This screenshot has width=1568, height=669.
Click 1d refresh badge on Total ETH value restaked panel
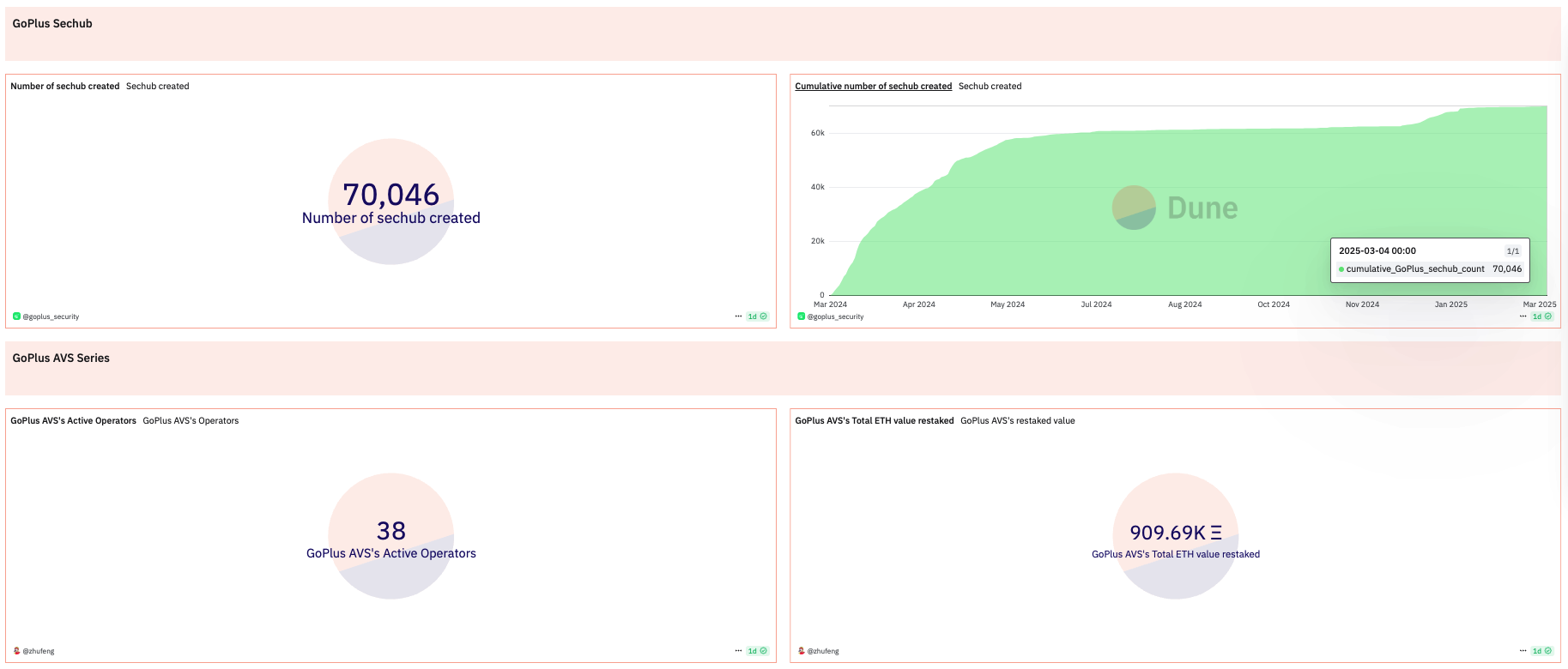pyautogui.click(x=1542, y=651)
